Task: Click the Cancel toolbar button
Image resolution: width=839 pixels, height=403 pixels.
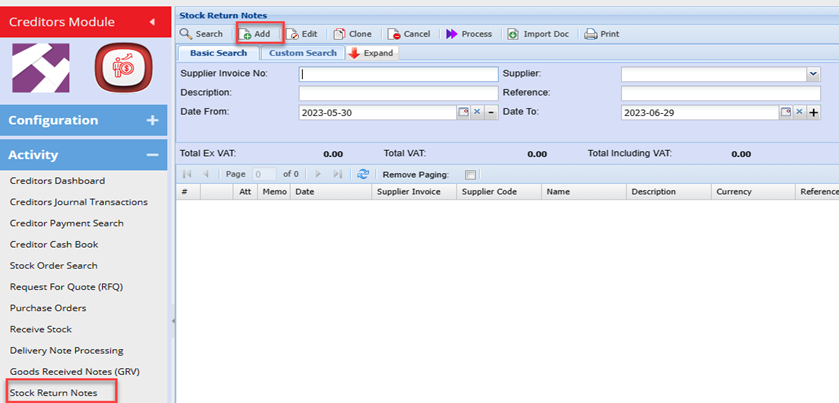Action: 409,34
